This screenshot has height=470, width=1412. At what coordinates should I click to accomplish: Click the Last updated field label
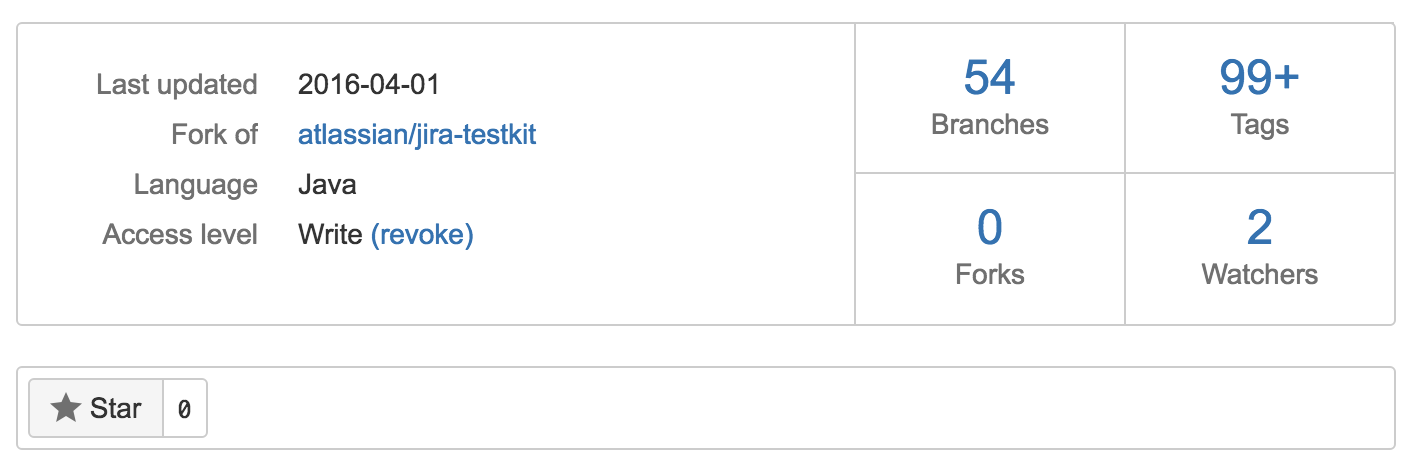click(x=177, y=85)
